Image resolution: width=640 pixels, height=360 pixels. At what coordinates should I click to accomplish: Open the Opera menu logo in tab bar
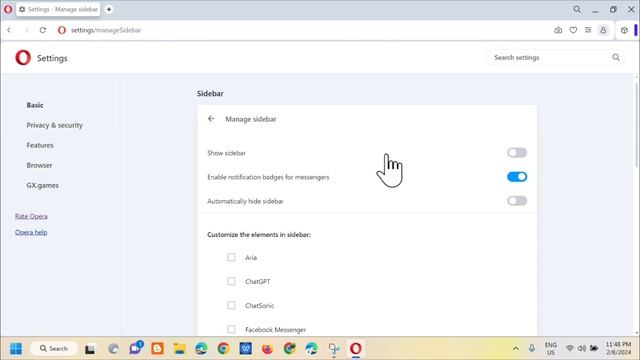[x=8, y=9]
